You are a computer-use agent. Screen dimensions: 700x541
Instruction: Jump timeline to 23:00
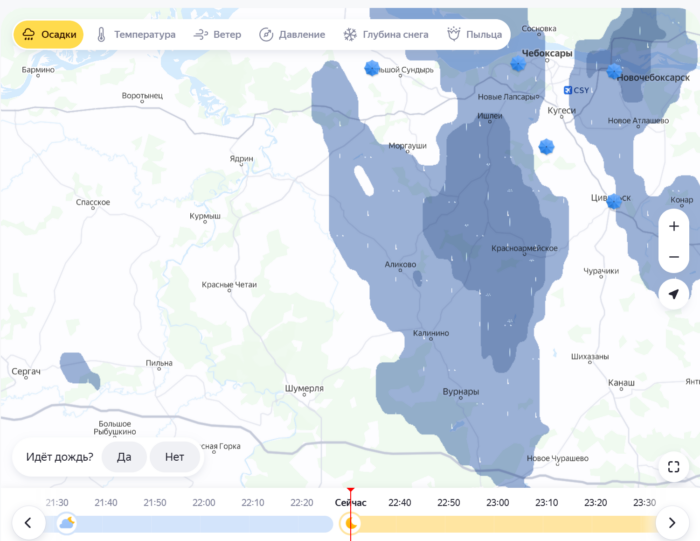pyautogui.click(x=498, y=503)
